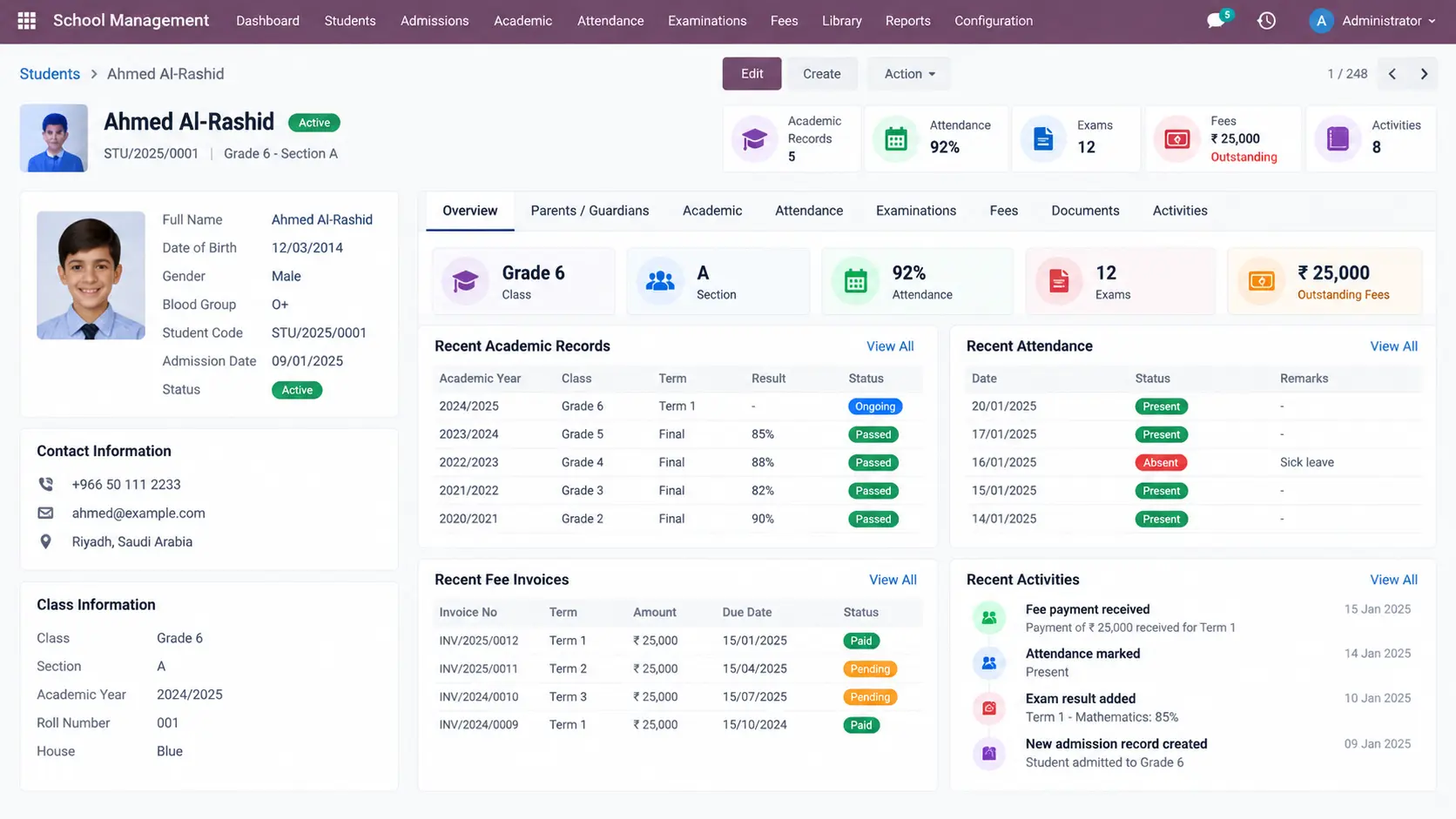Switch to the Parents / Guardians tab
Screen dimensions: 1456x819
pos(590,211)
